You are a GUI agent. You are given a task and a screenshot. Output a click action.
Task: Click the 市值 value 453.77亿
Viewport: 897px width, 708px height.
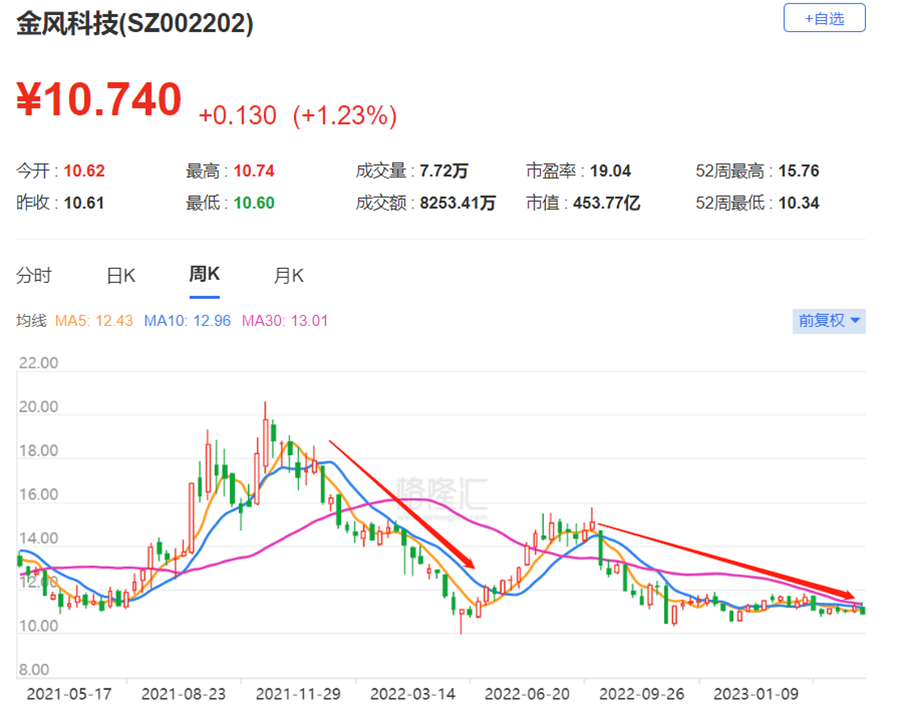(606, 203)
